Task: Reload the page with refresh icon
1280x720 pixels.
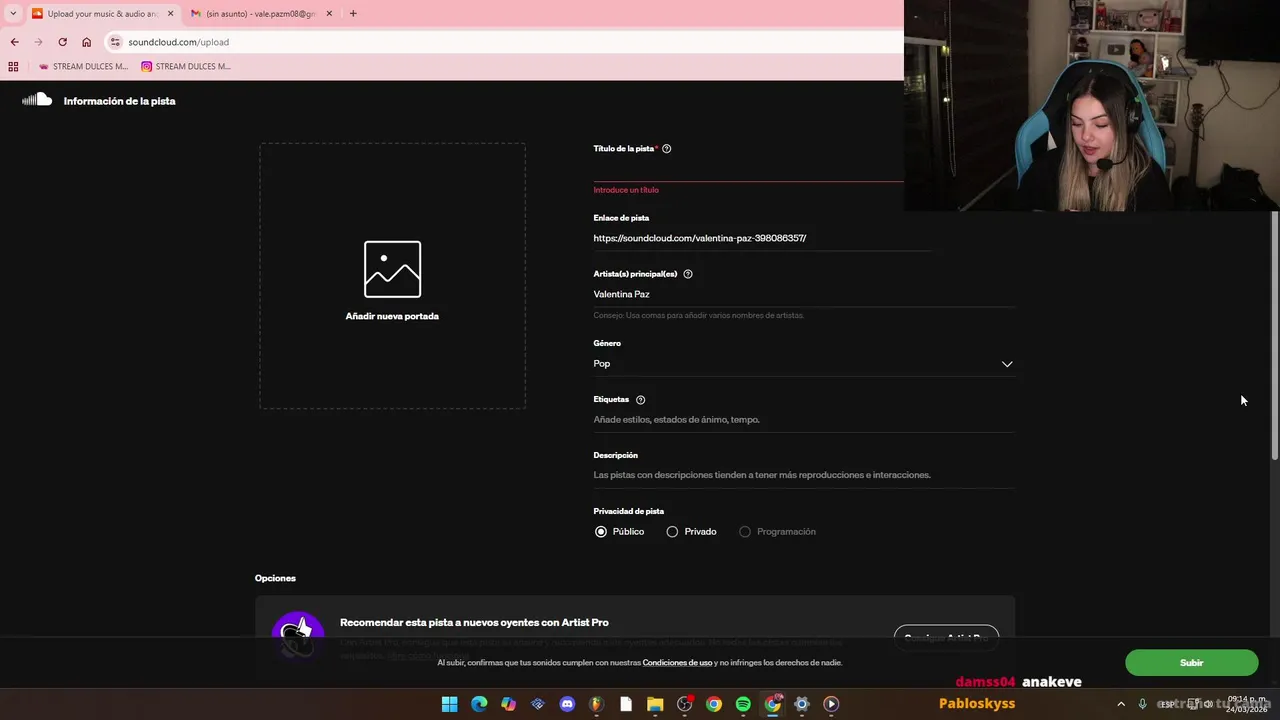Action: pyautogui.click(x=62, y=42)
